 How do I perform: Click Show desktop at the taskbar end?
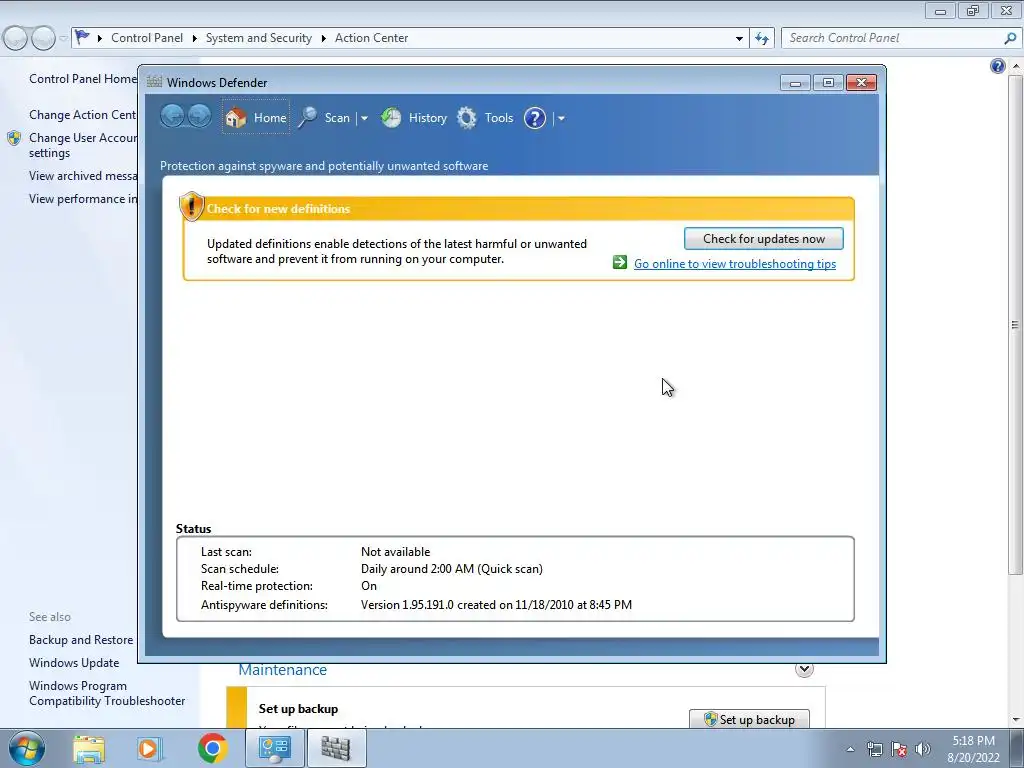coord(1017,748)
